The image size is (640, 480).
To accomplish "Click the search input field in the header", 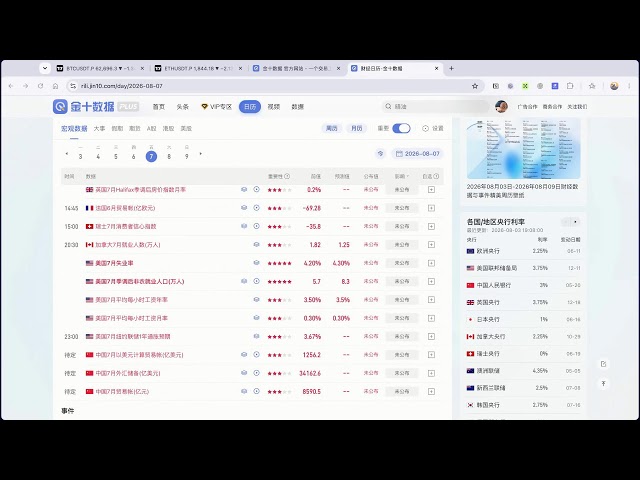I will [x=435, y=107].
